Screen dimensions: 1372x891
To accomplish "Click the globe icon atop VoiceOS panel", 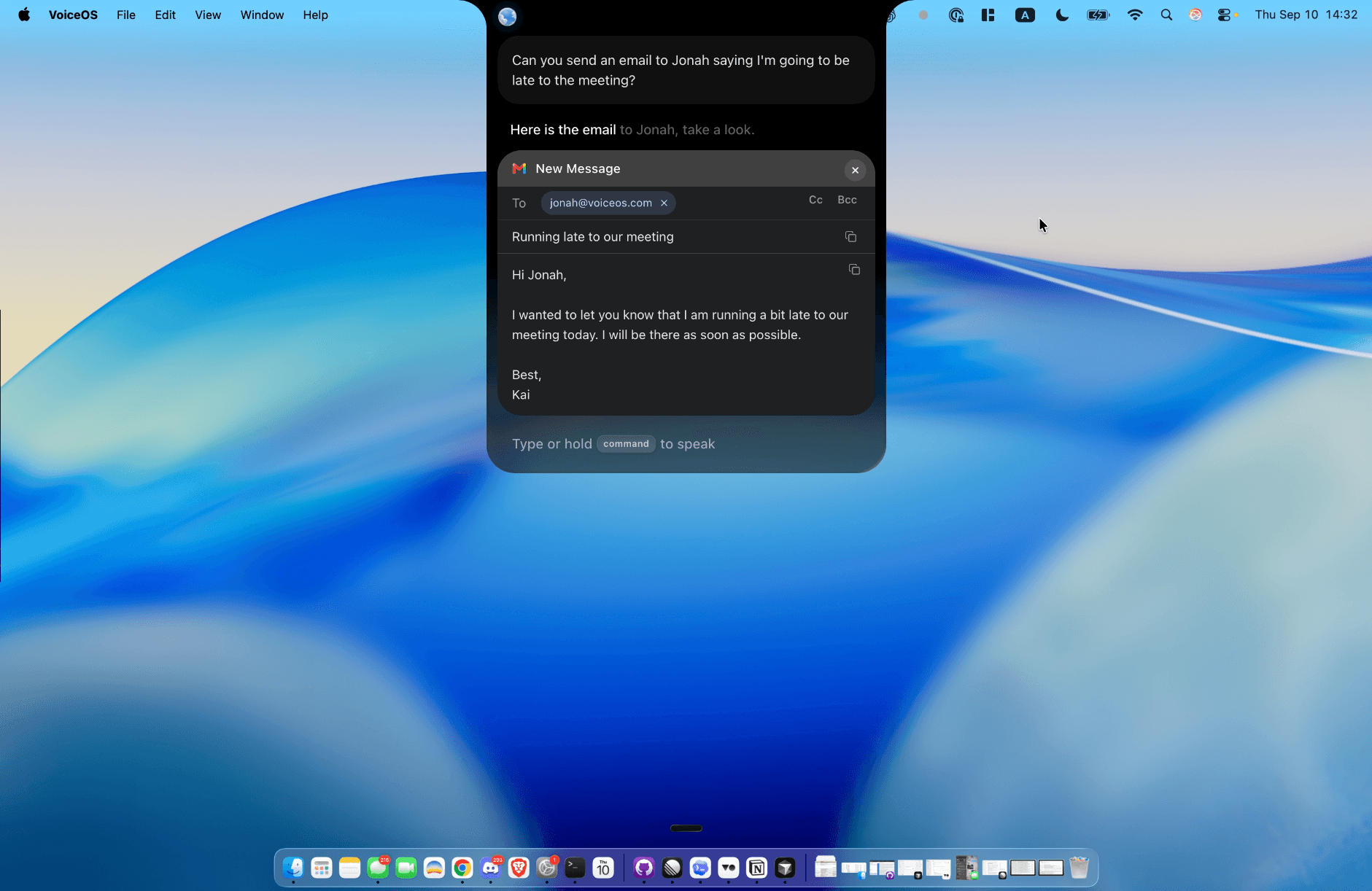I will pos(507,16).
